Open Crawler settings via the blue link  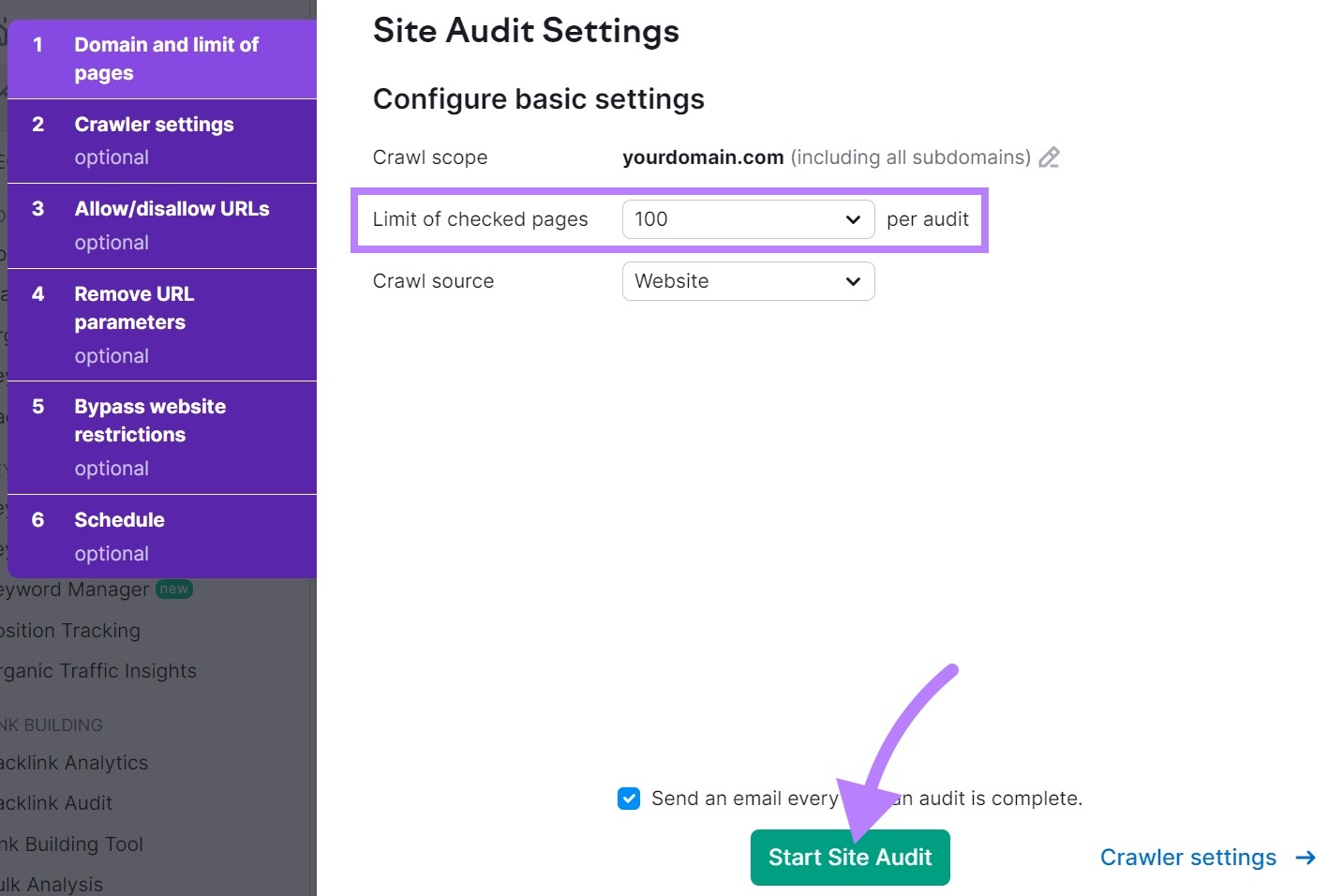[1187, 857]
